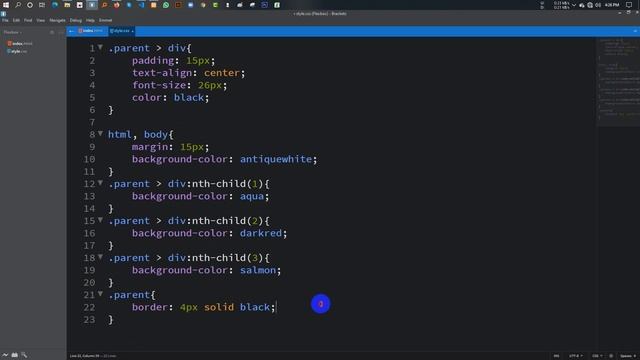Screen dimensions: 640x360
Task: Open the Edit menu
Action: (x=16, y=20)
